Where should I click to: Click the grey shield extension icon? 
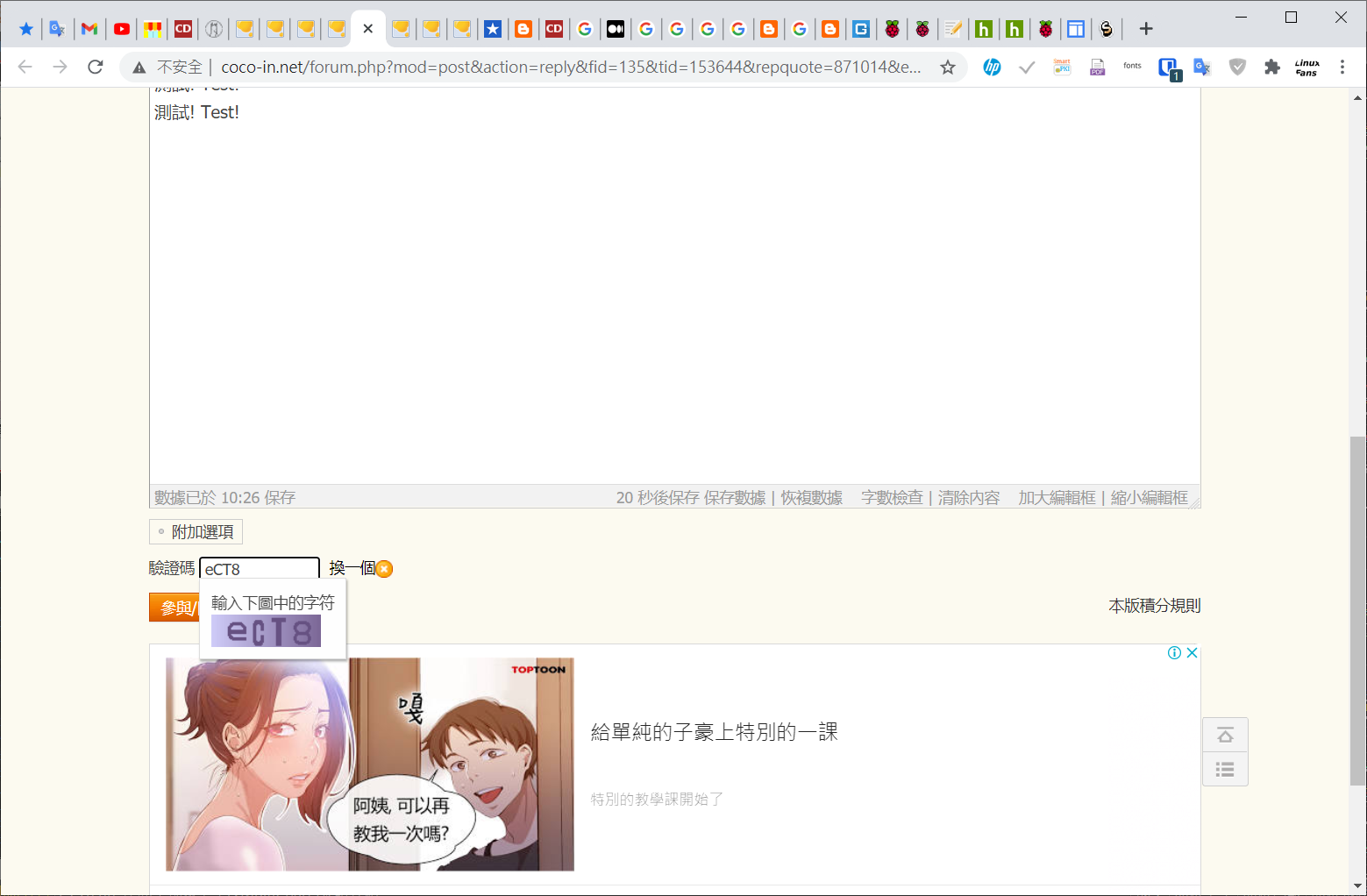click(x=1237, y=67)
